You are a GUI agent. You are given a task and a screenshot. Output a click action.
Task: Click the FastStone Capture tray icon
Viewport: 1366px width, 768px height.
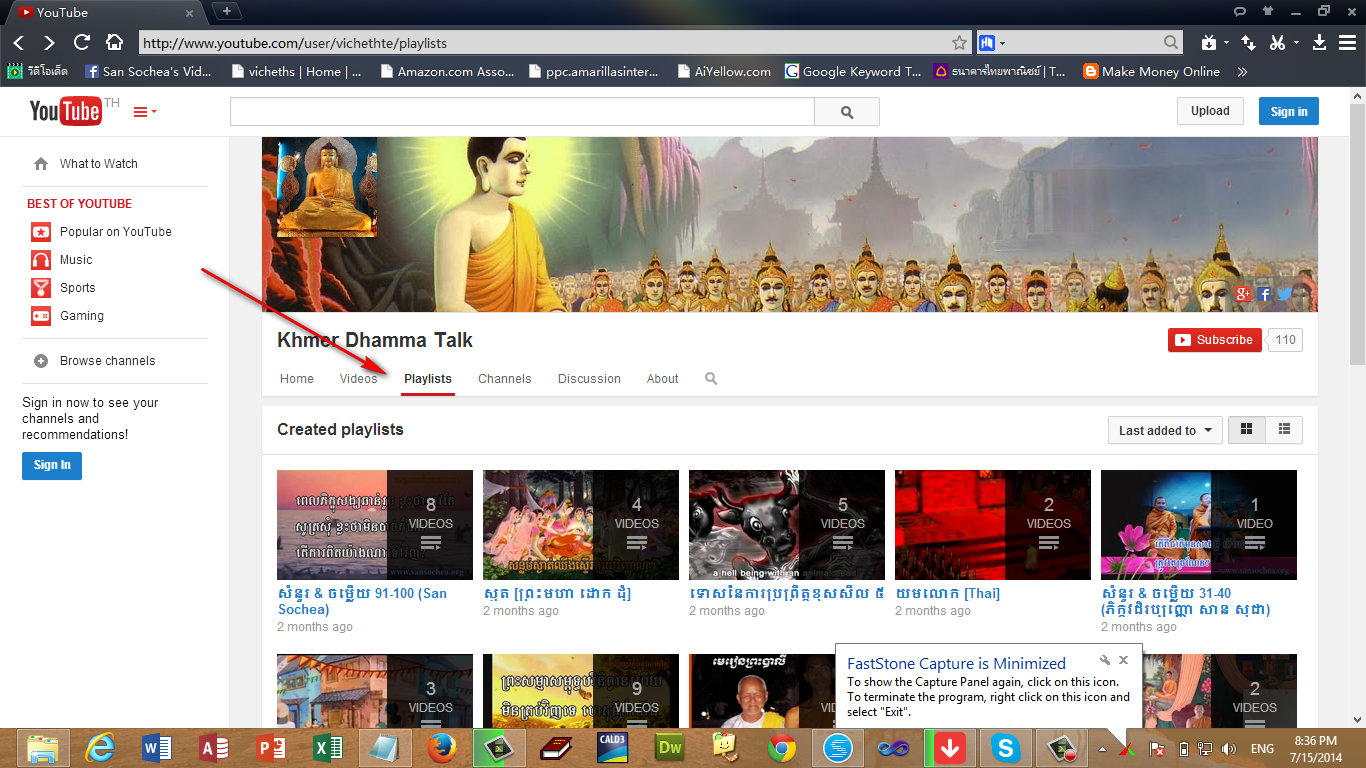[x=1127, y=749]
